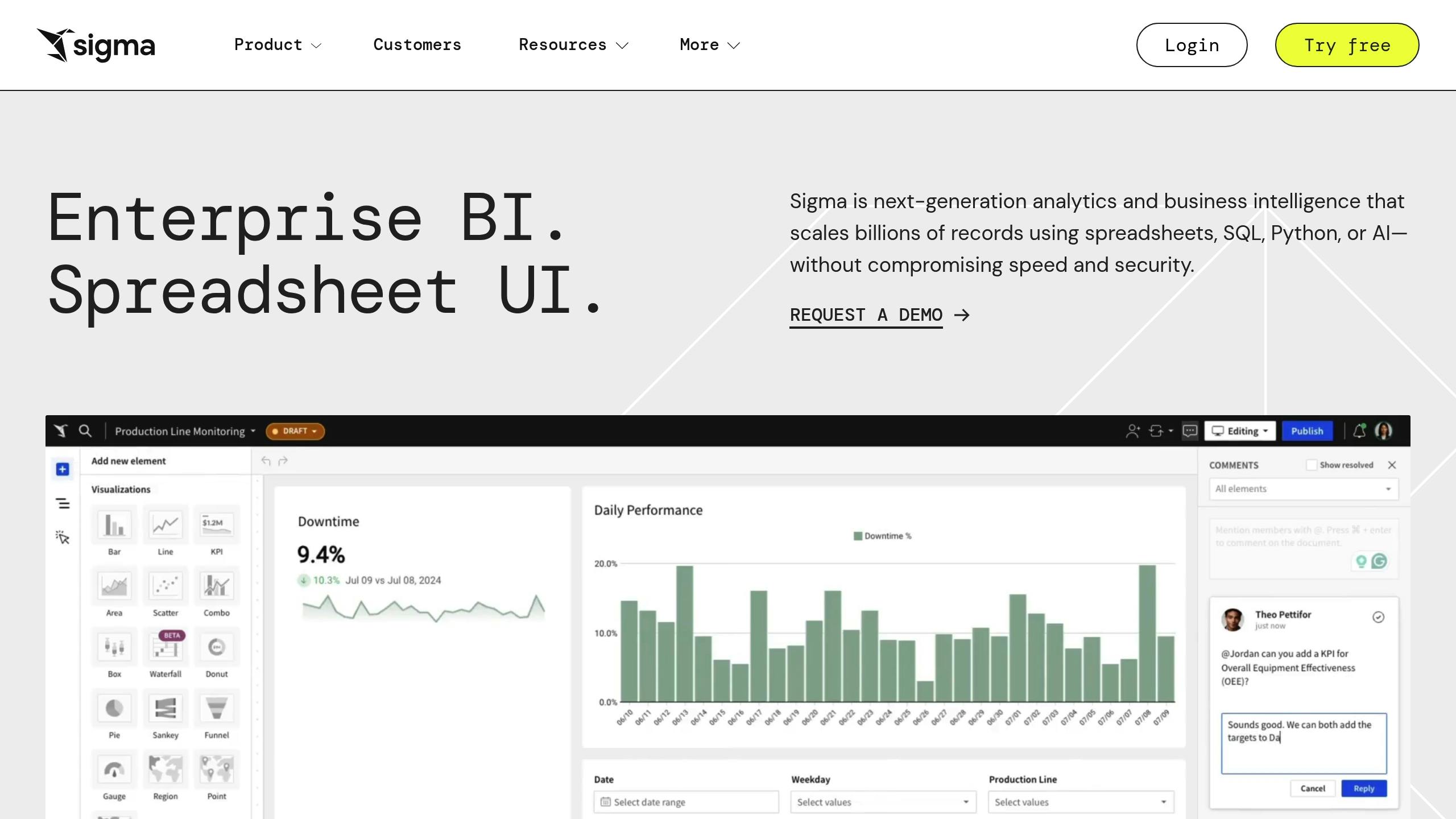
Task: Open notifications bell icon
Action: [1359, 431]
